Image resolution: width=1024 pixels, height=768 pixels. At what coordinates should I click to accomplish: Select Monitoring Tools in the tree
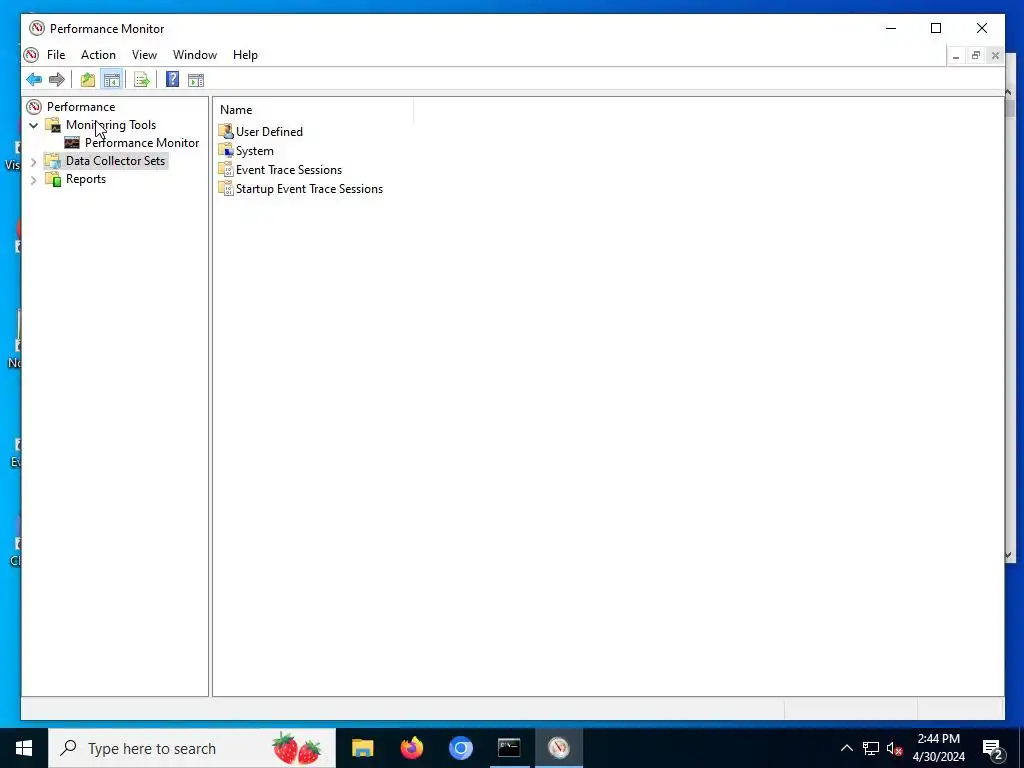click(x=111, y=125)
